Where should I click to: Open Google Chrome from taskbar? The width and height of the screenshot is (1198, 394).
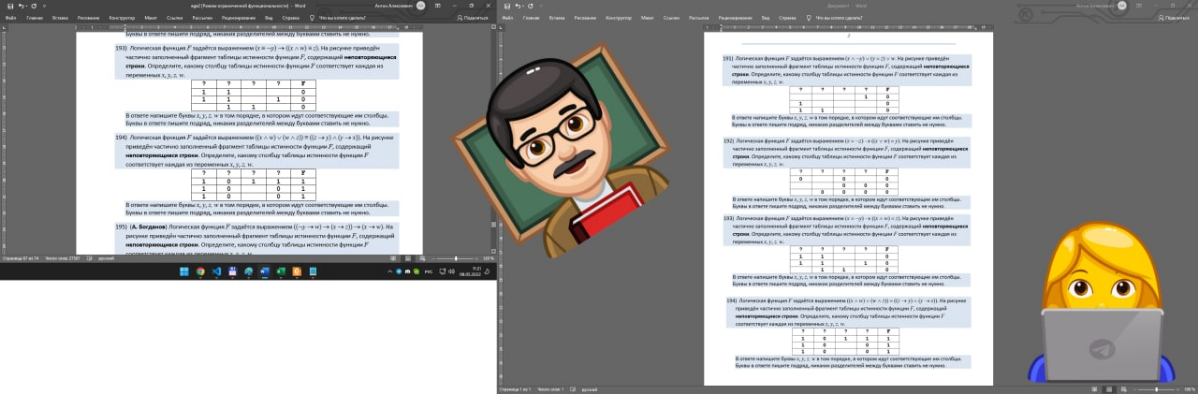[200, 272]
